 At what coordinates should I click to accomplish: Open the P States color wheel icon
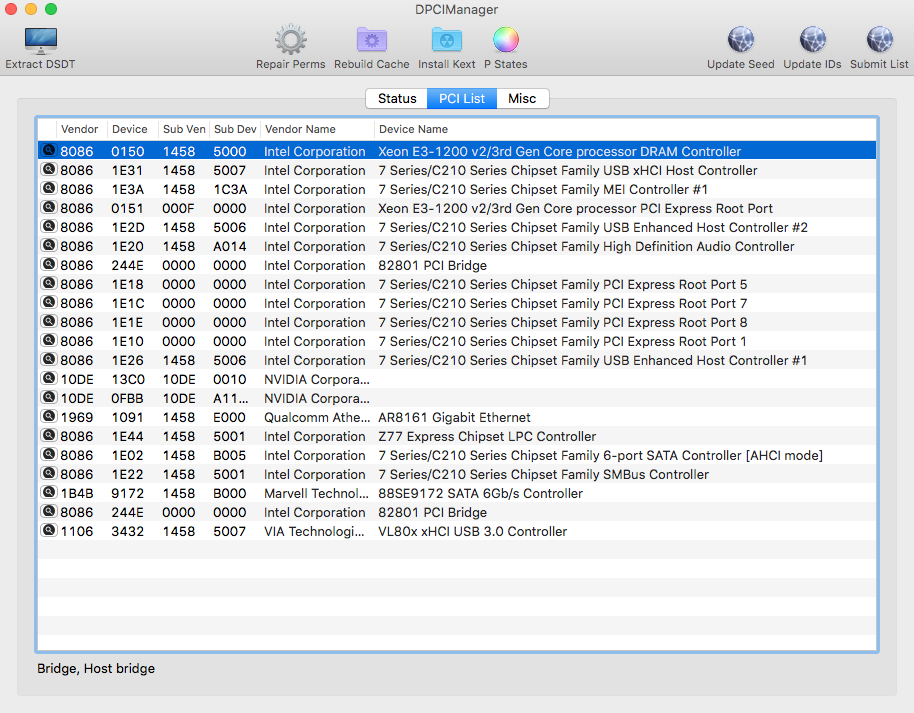(x=506, y=41)
